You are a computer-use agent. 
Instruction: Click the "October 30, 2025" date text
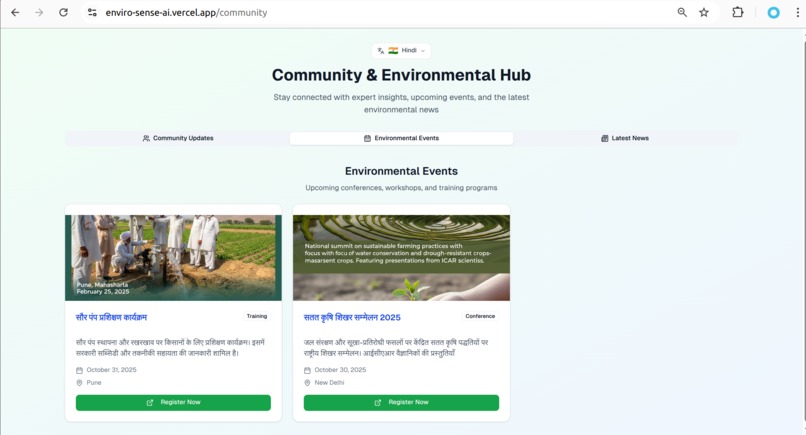[340, 370]
